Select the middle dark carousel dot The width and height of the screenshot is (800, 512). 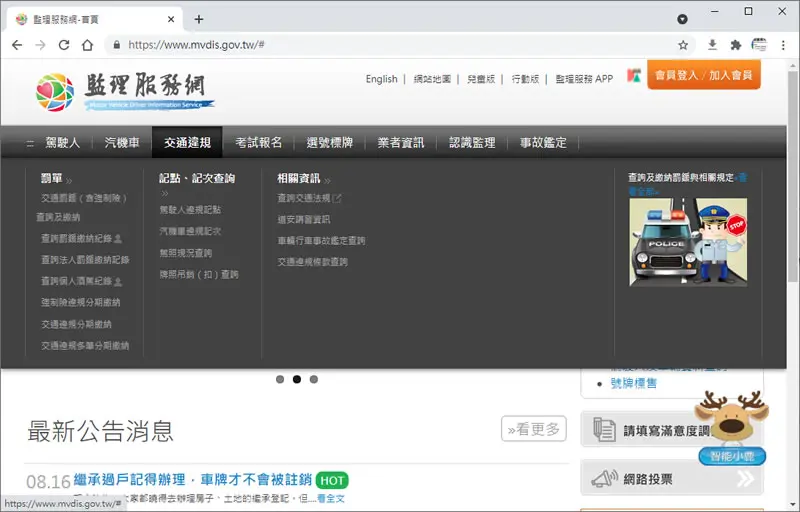(x=297, y=379)
